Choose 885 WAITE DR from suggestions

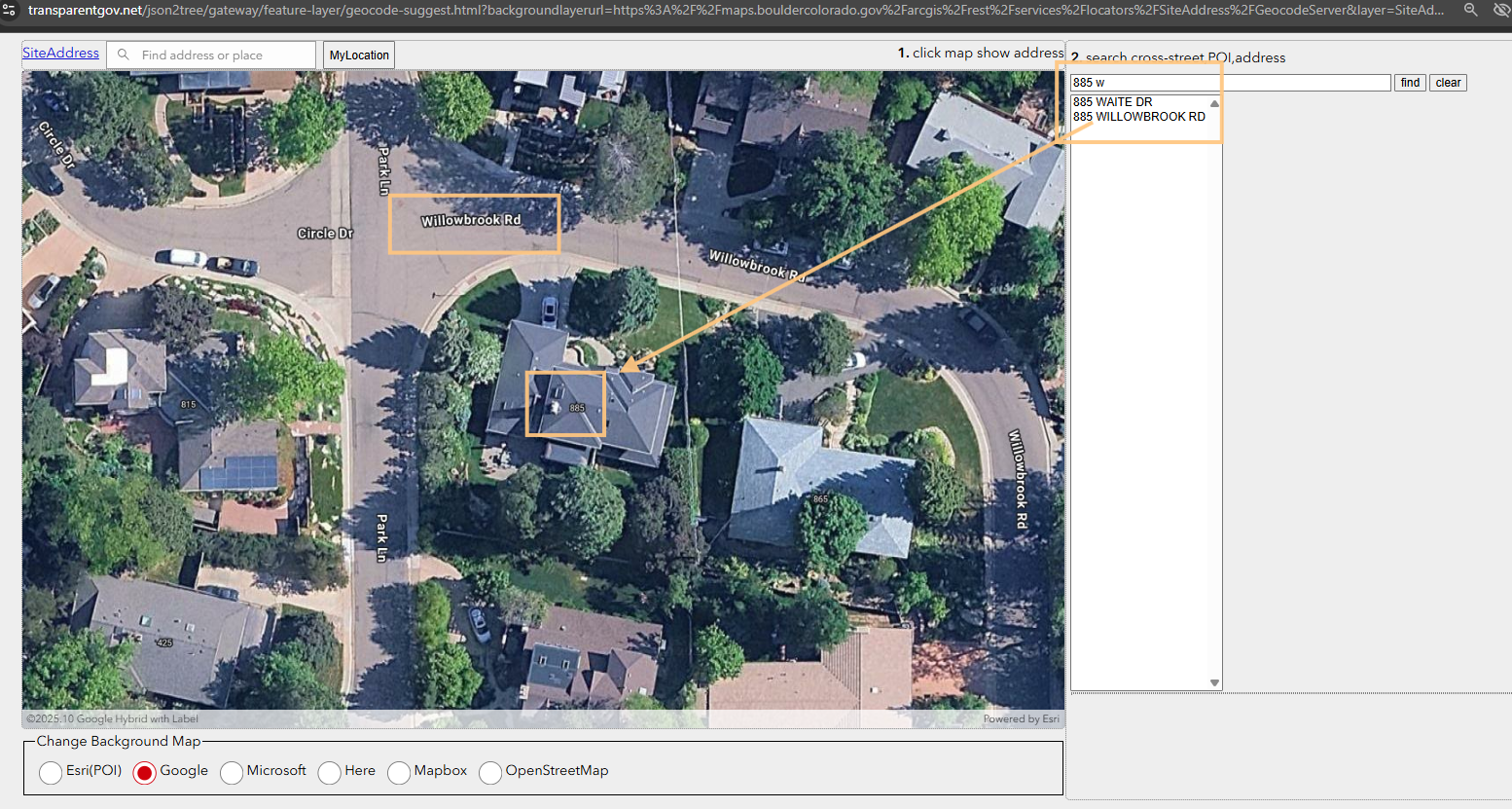pos(1112,102)
